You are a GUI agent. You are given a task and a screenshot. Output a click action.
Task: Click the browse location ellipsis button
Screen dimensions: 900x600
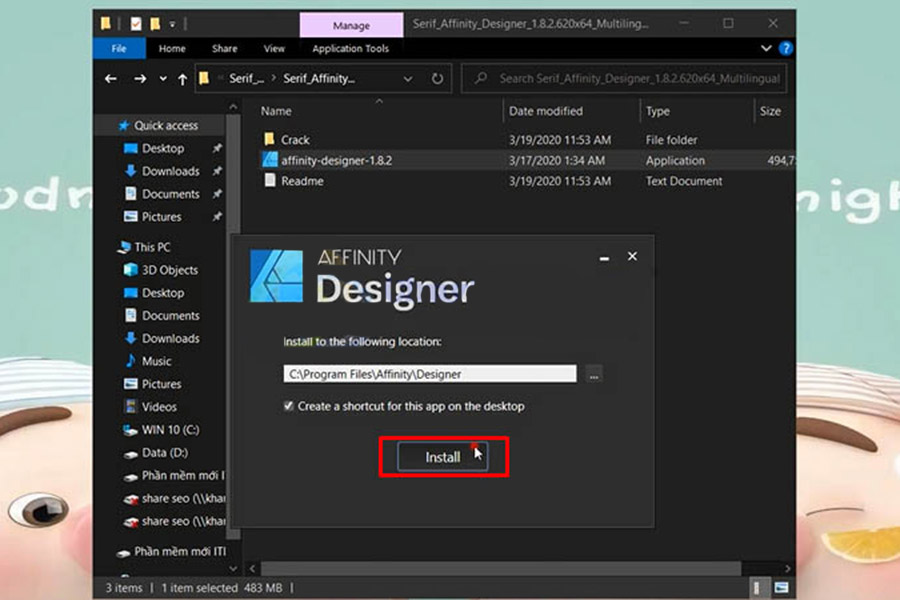tap(594, 375)
